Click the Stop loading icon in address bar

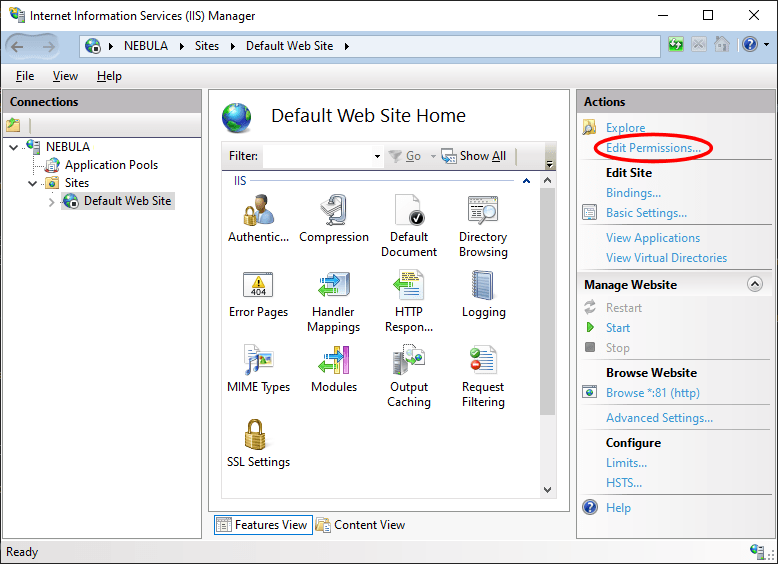[x=699, y=45]
